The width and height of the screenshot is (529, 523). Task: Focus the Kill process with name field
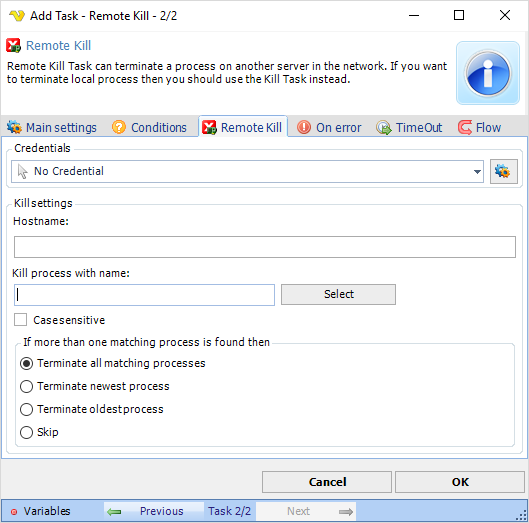click(x=144, y=295)
